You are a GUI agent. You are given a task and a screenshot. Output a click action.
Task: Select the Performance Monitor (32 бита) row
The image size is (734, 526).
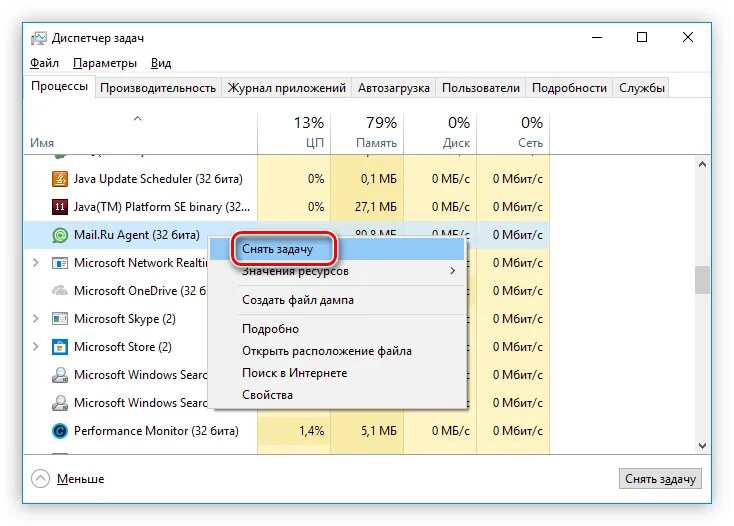pyautogui.click(x=286, y=431)
